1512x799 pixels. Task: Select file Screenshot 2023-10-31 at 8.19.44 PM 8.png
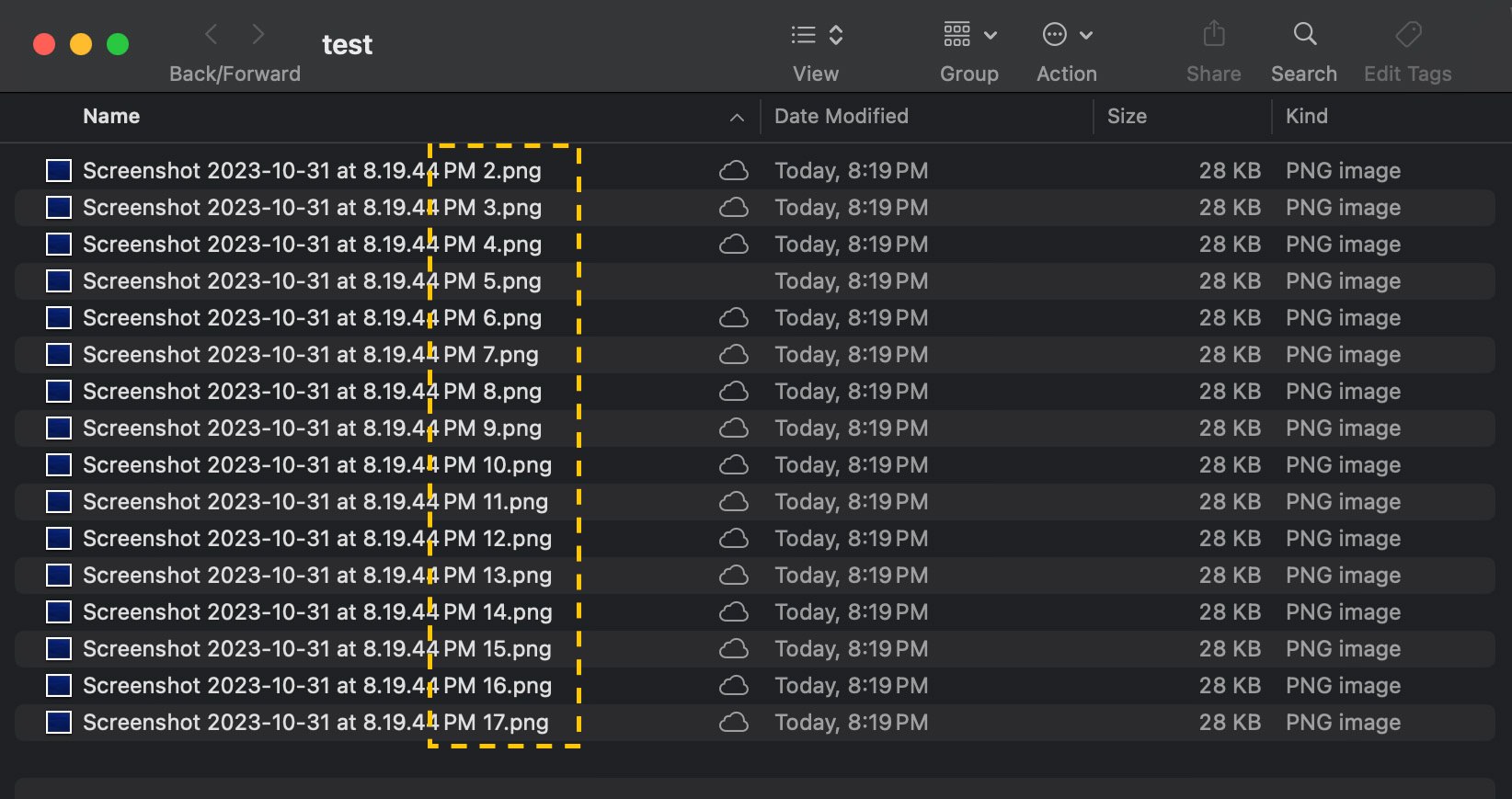[312, 392]
